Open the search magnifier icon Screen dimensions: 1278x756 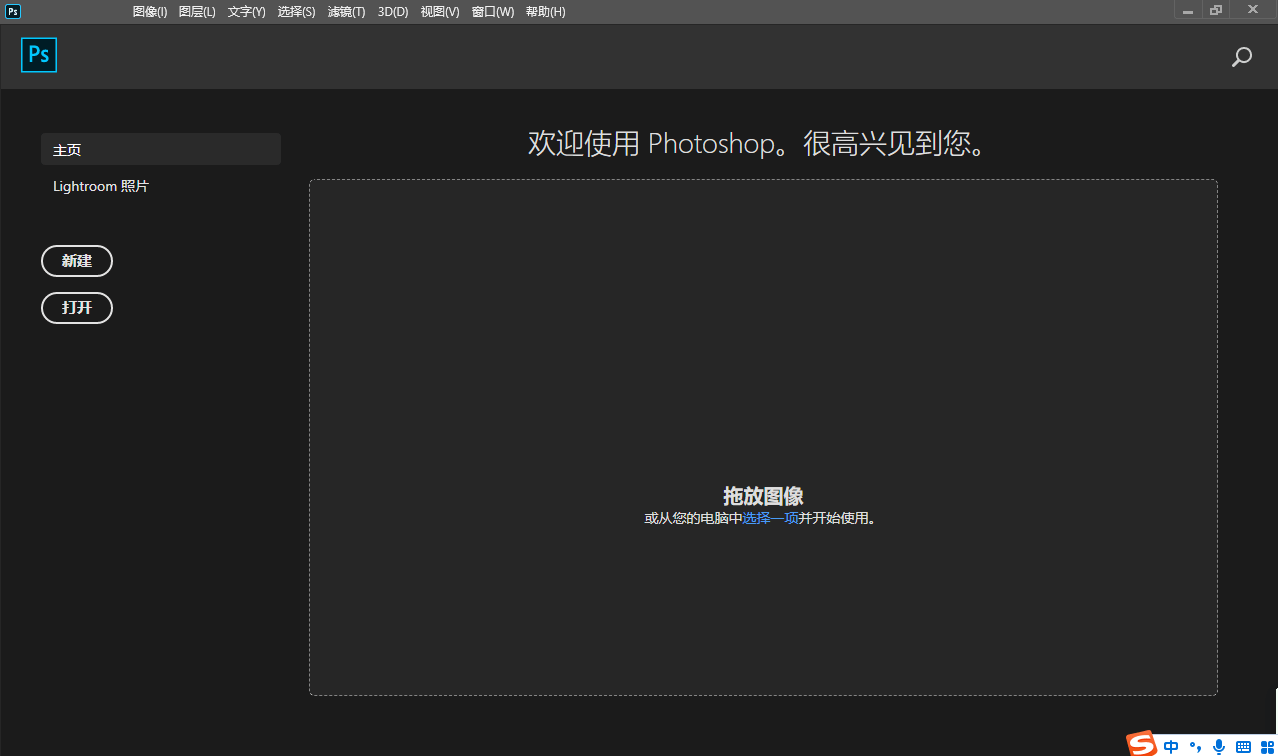(x=1241, y=57)
